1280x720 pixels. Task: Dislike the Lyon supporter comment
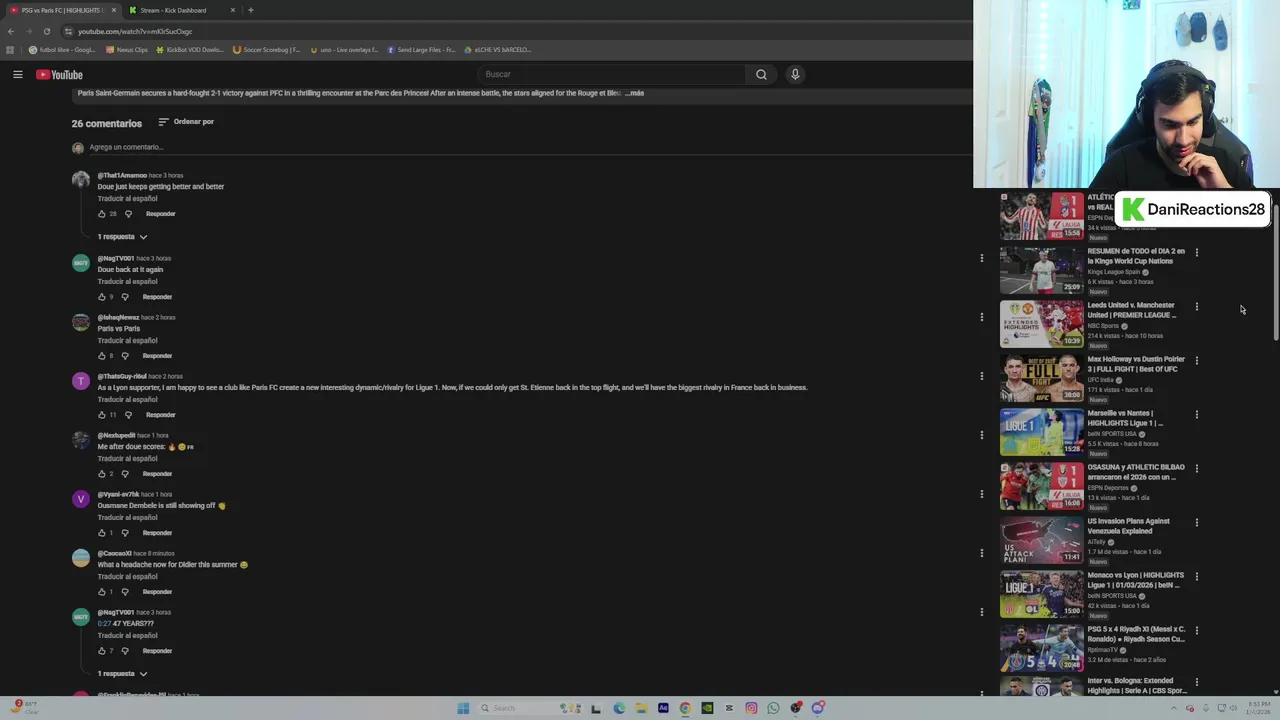click(128, 415)
